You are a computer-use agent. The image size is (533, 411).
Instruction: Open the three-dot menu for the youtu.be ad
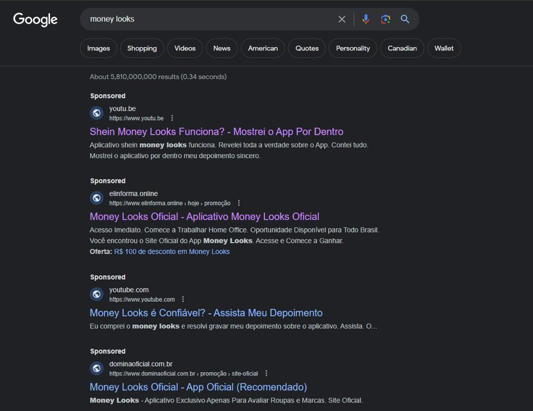(x=172, y=118)
